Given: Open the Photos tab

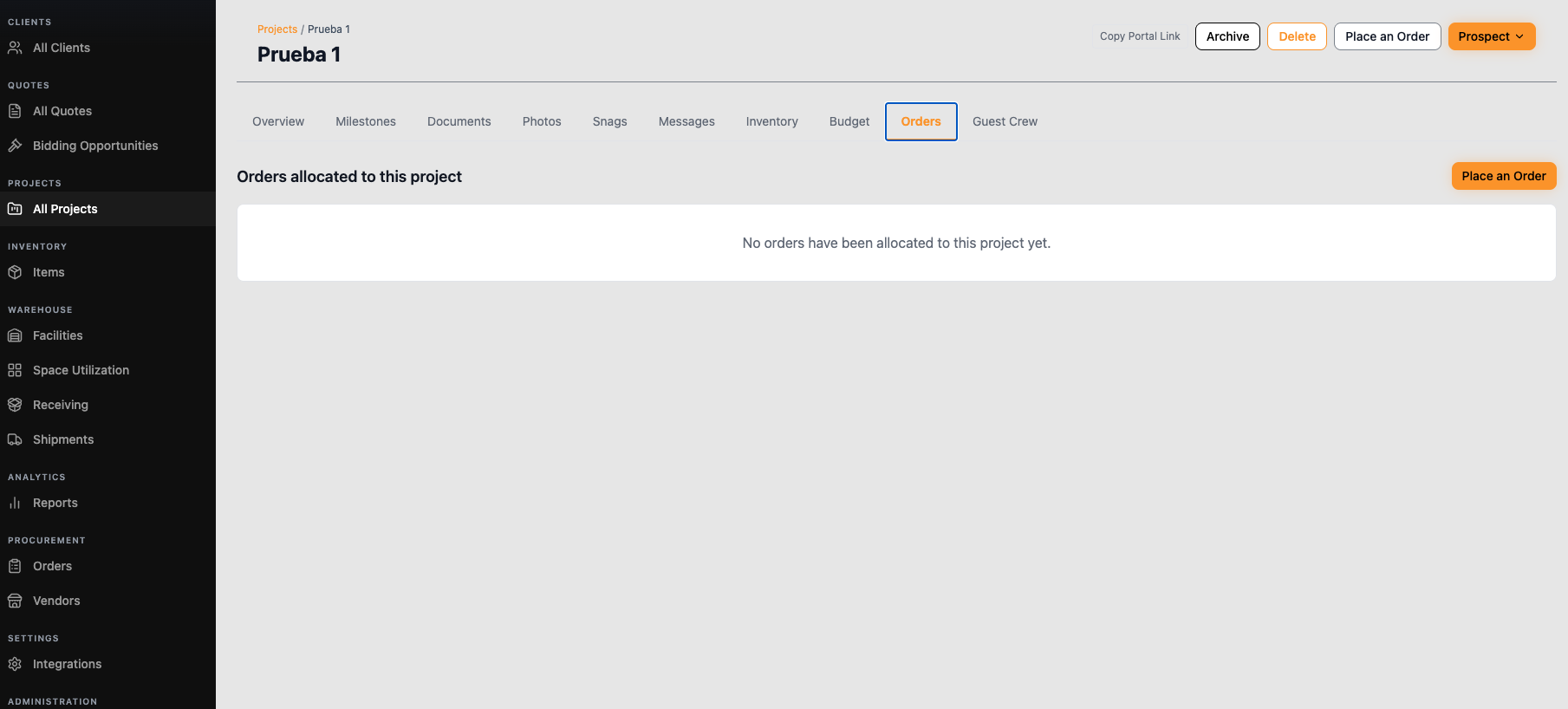Looking at the screenshot, I should coord(542,121).
